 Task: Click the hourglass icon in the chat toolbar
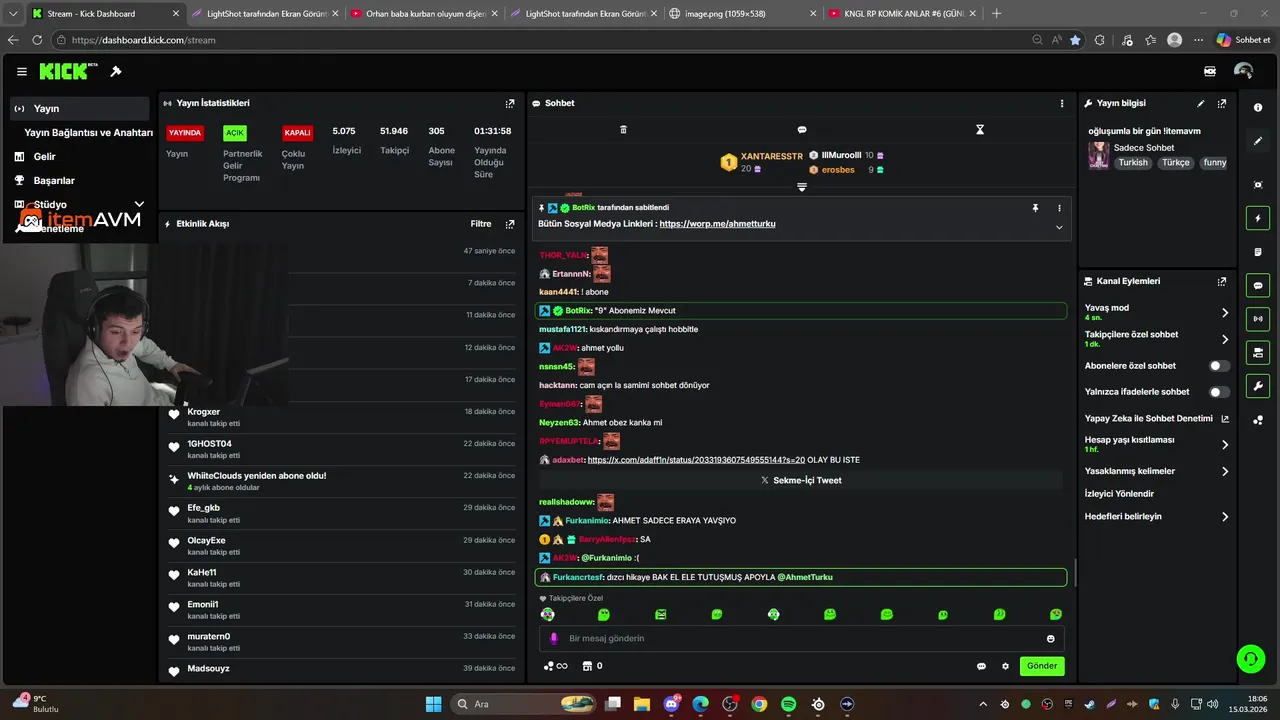[x=980, y=130]
